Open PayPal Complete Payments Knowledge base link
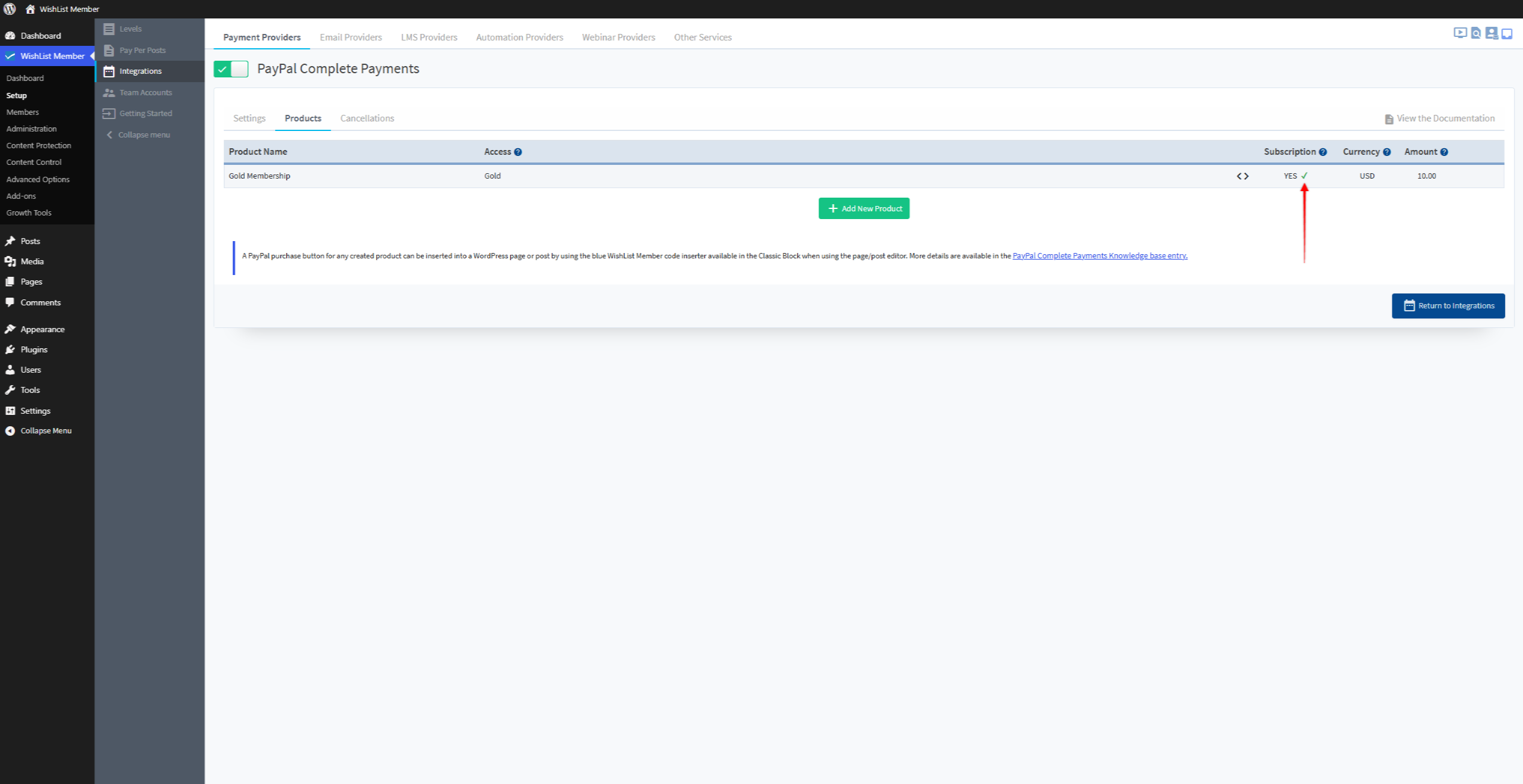Viewport: 1523px width, 784px height. (1100, 255)
